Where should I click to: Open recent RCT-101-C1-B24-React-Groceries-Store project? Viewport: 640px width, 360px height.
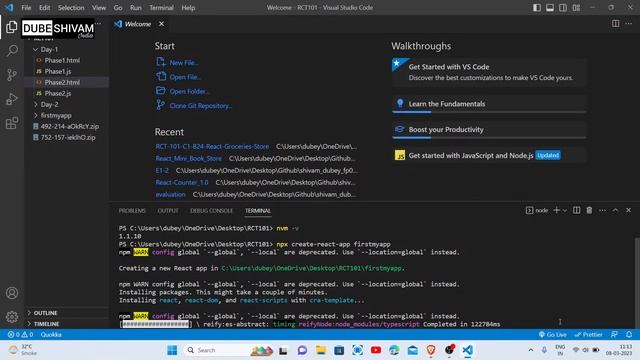(212, 146)
